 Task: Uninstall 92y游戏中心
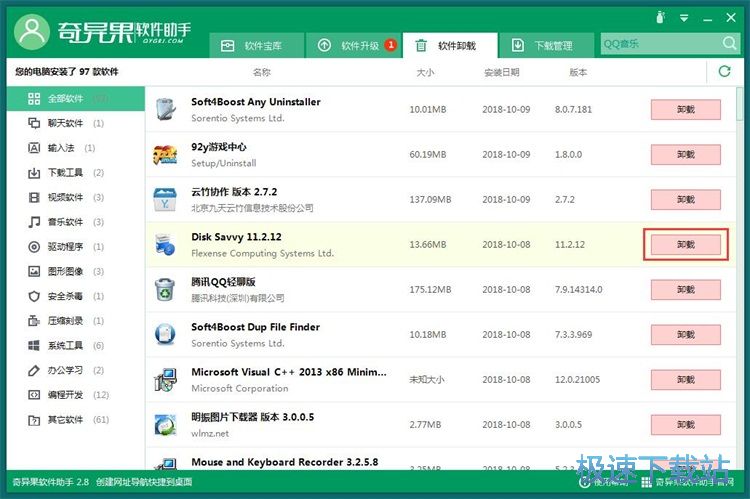(x=685, y=155)
